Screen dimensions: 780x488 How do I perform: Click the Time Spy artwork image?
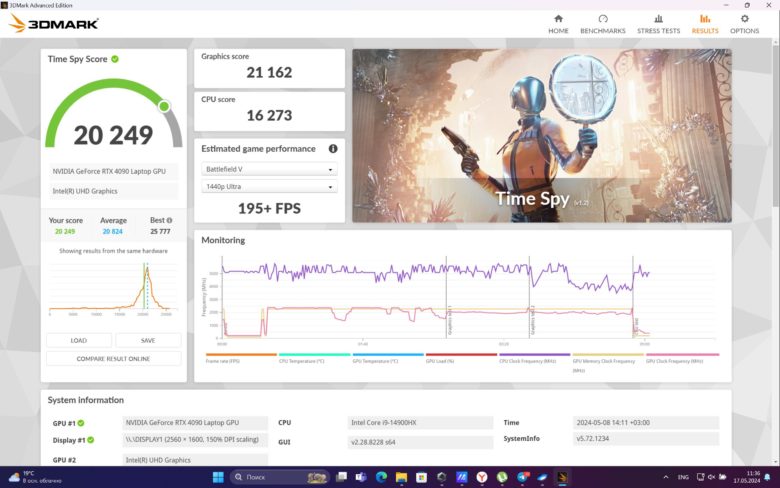(542, 135)
